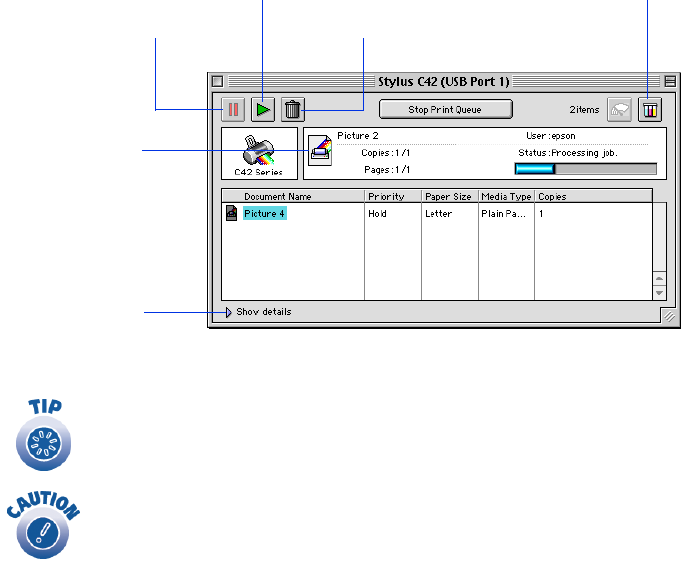This screenshot has width=681, height=563.
Task: Click the job processing progress bar
Action: click(585, 169)
